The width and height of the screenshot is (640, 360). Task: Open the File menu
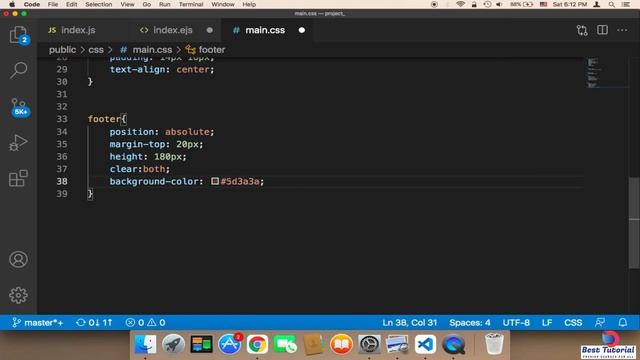click(x=53, y=4)
